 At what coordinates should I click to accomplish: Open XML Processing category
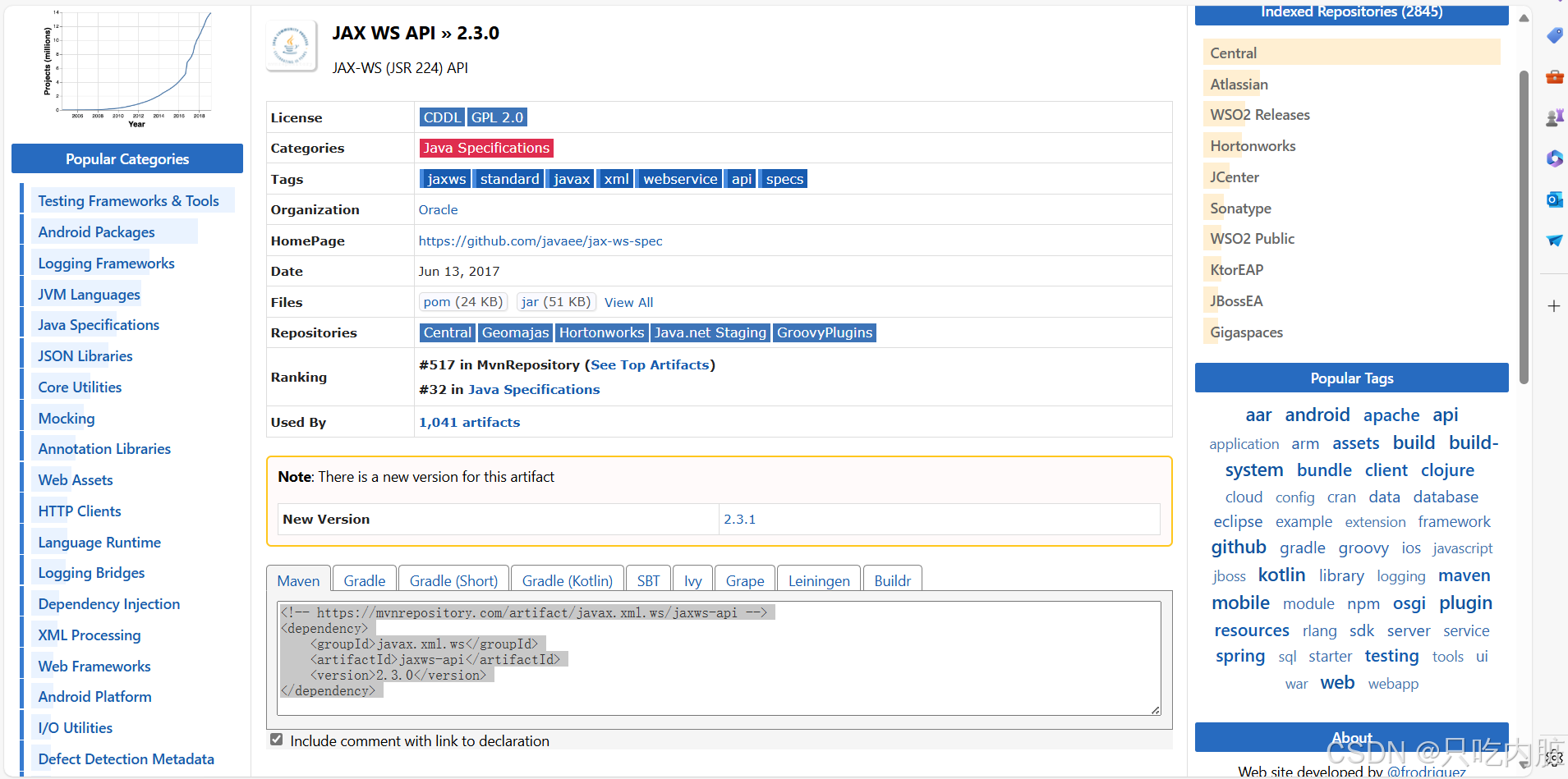point(89,635)
